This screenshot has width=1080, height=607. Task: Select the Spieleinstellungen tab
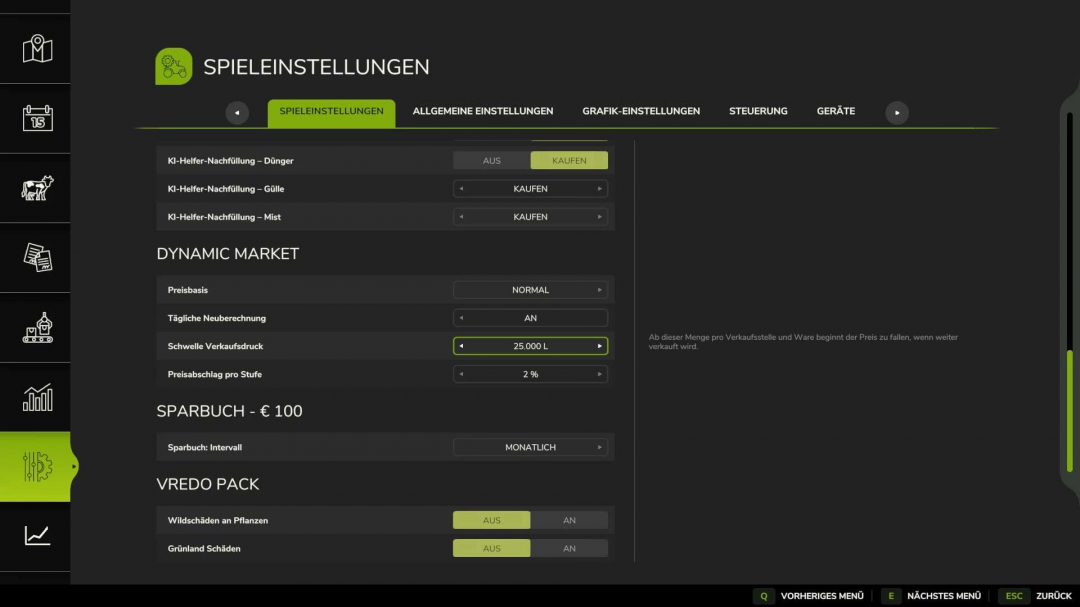tap(331, 112)
